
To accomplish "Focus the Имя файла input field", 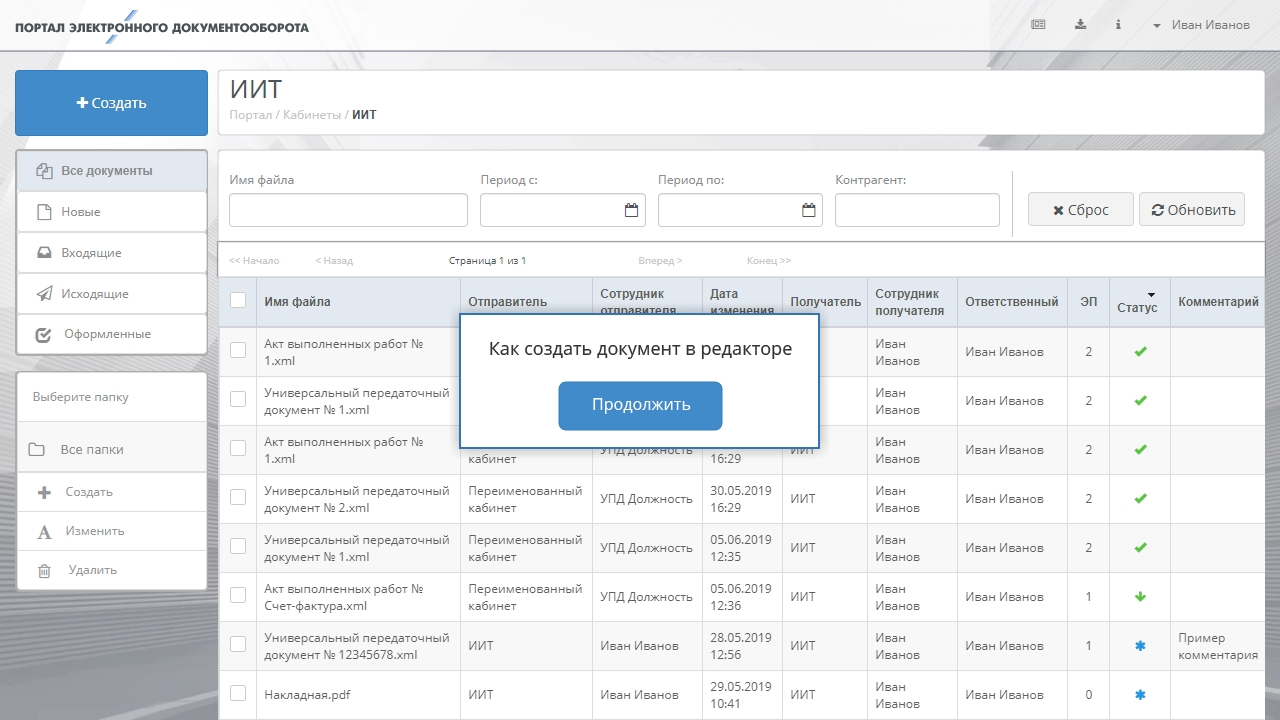I will 348,210.
